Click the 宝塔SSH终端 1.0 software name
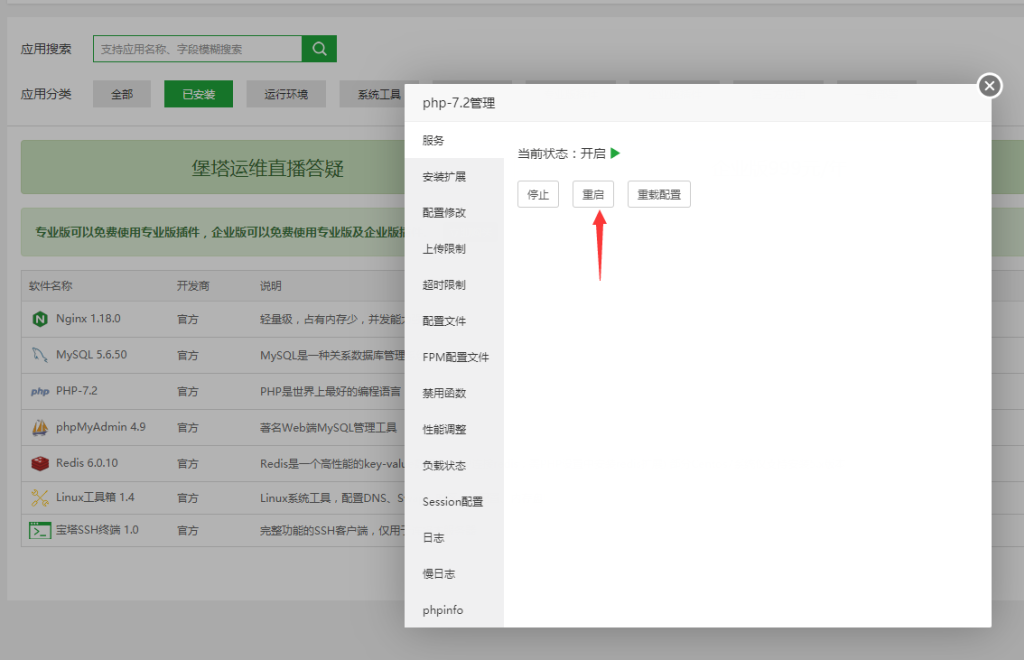Screen dimensions: 1024x660 coord(97,530)
